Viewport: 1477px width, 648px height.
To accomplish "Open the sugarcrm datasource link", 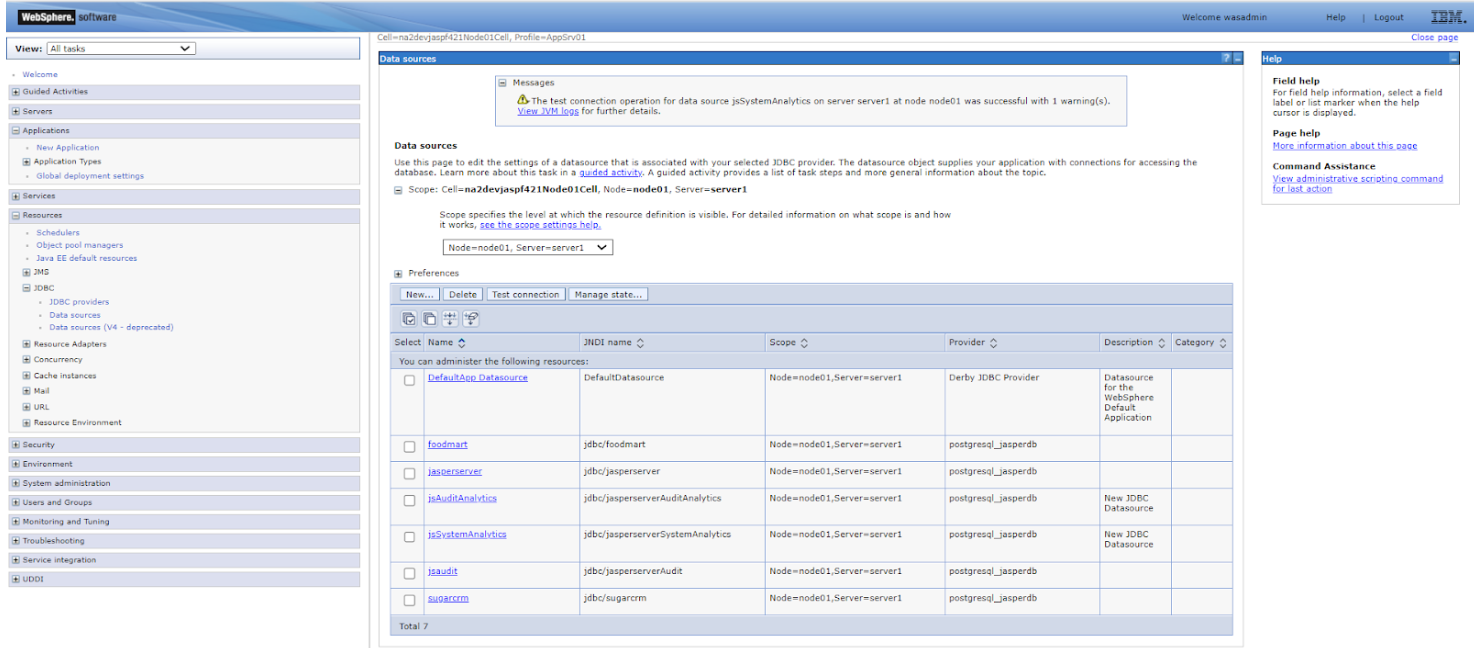I will tap(448, 598).
